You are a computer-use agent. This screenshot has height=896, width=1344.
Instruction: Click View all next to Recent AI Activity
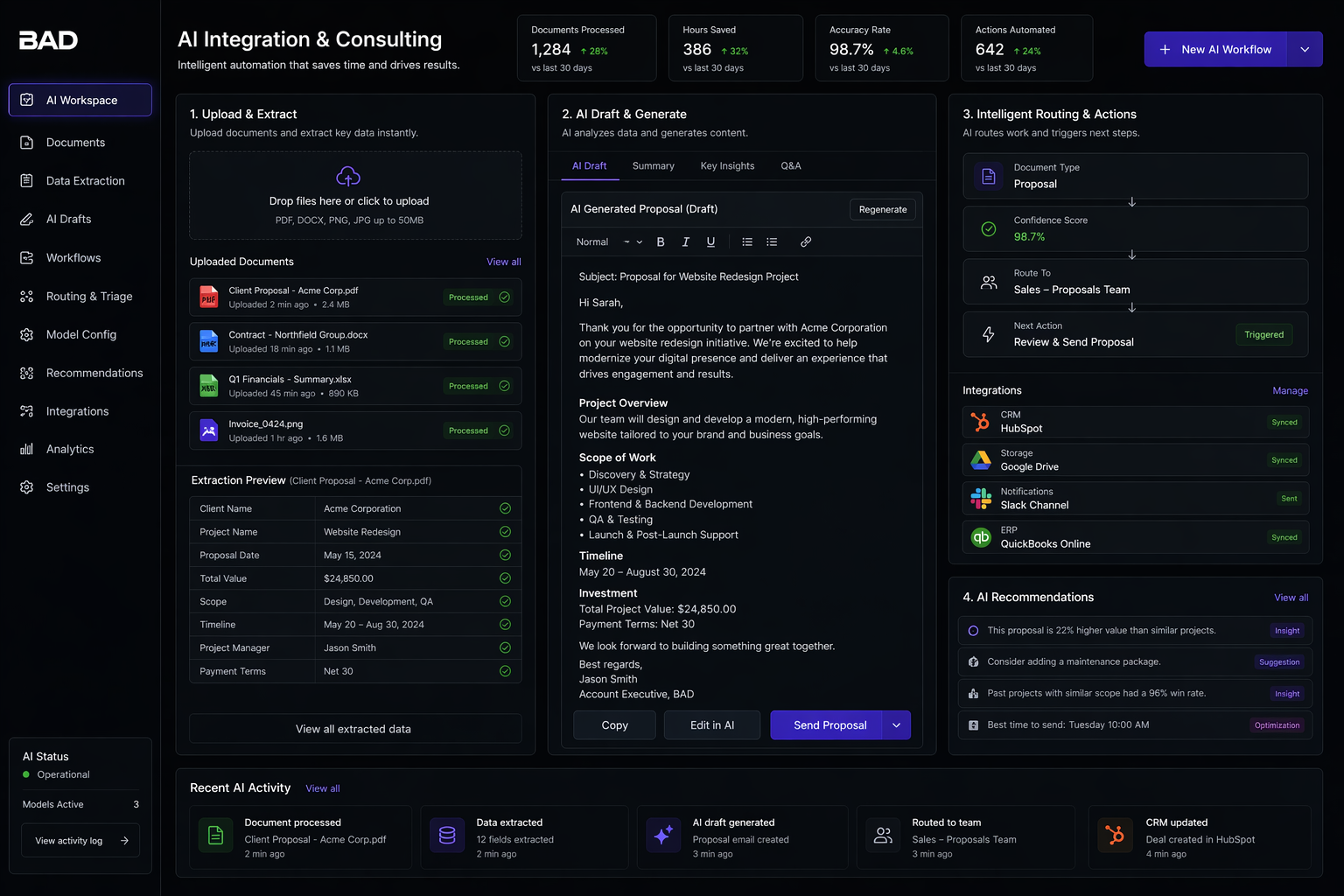[323, 788]
